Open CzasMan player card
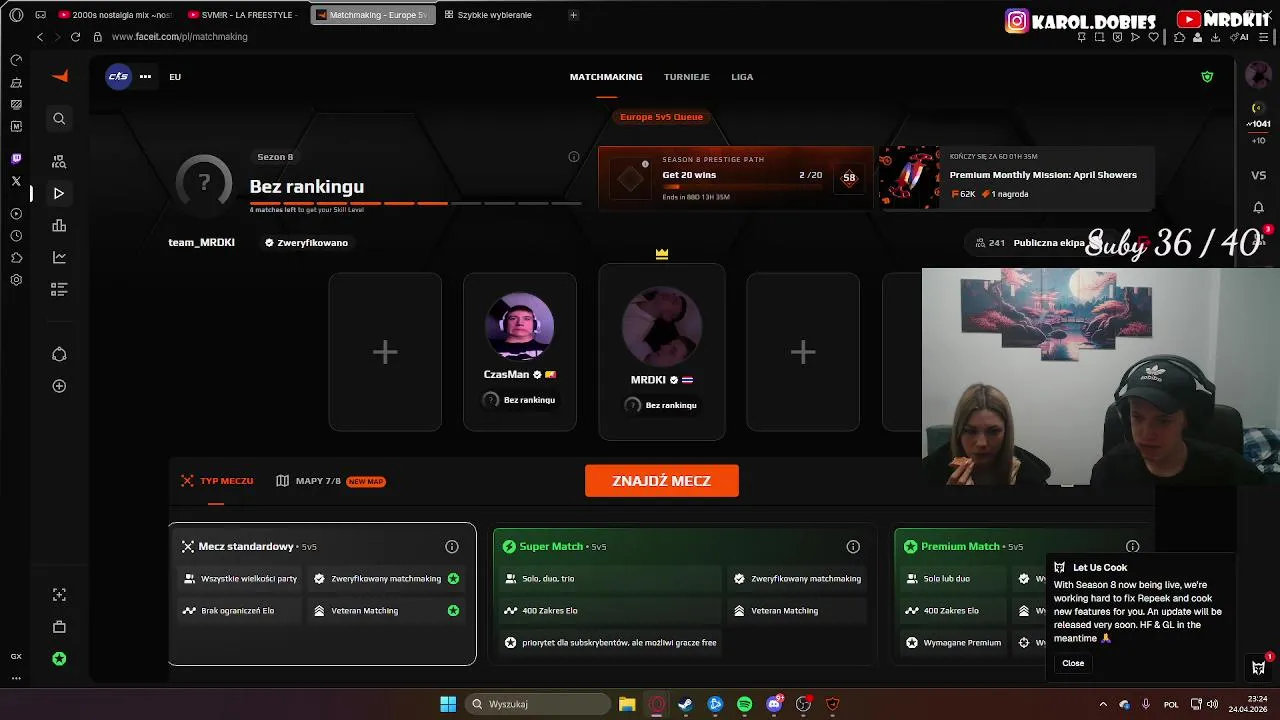The height and width of the screenshot is (720, 1280). pyautogui.click(x=520, y=352)
